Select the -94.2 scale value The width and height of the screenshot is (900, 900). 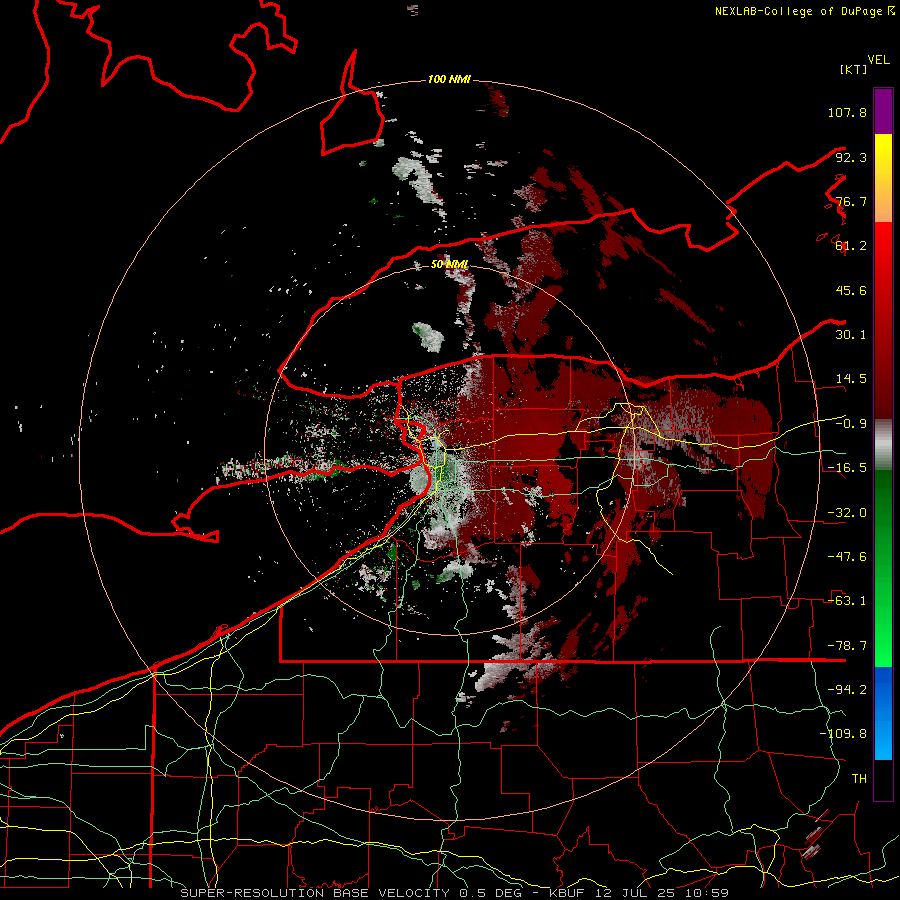click(847, 689)
